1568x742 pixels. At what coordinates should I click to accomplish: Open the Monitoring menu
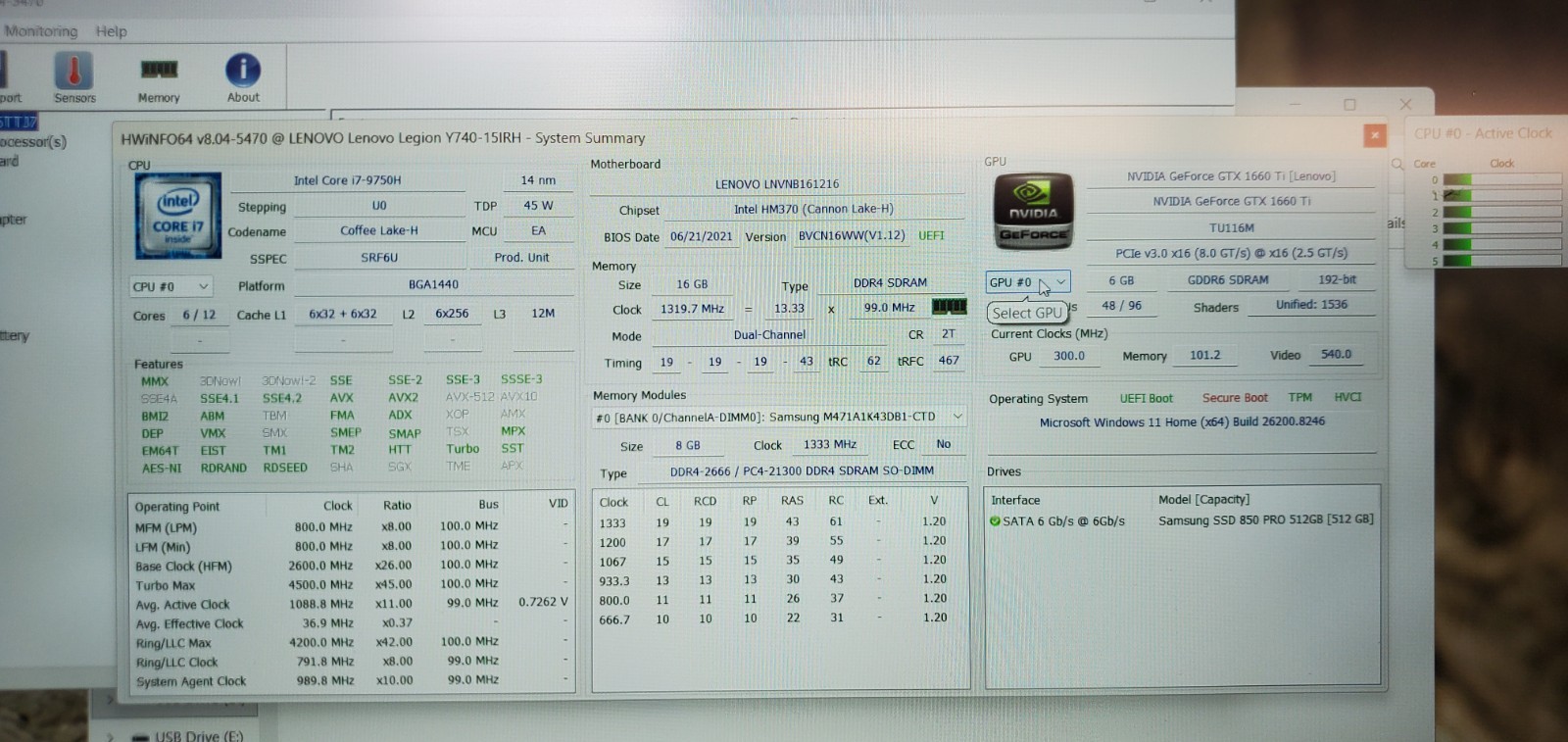40,31
